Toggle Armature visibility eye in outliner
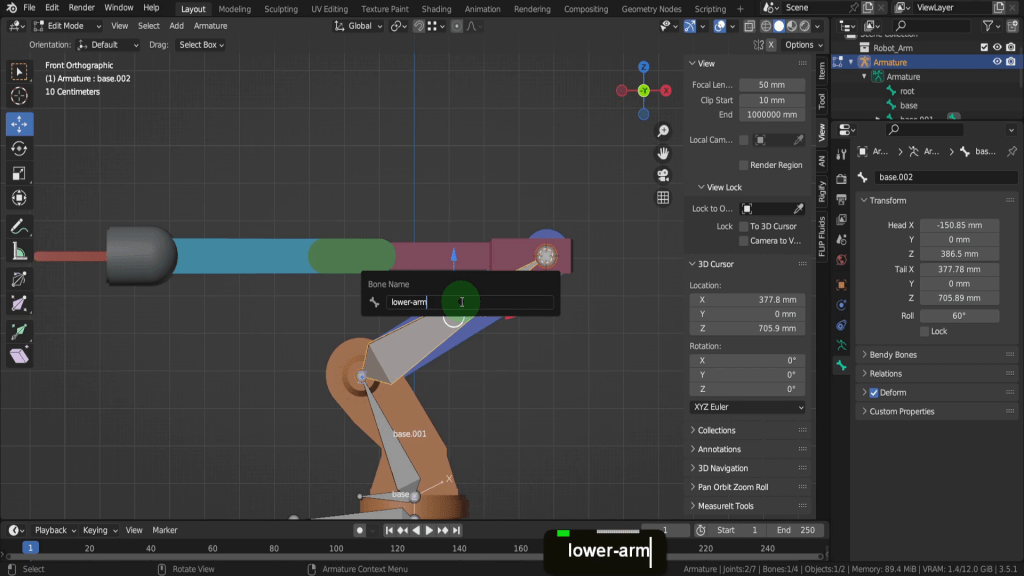1024x576 pixels. [x=996, y=62]
